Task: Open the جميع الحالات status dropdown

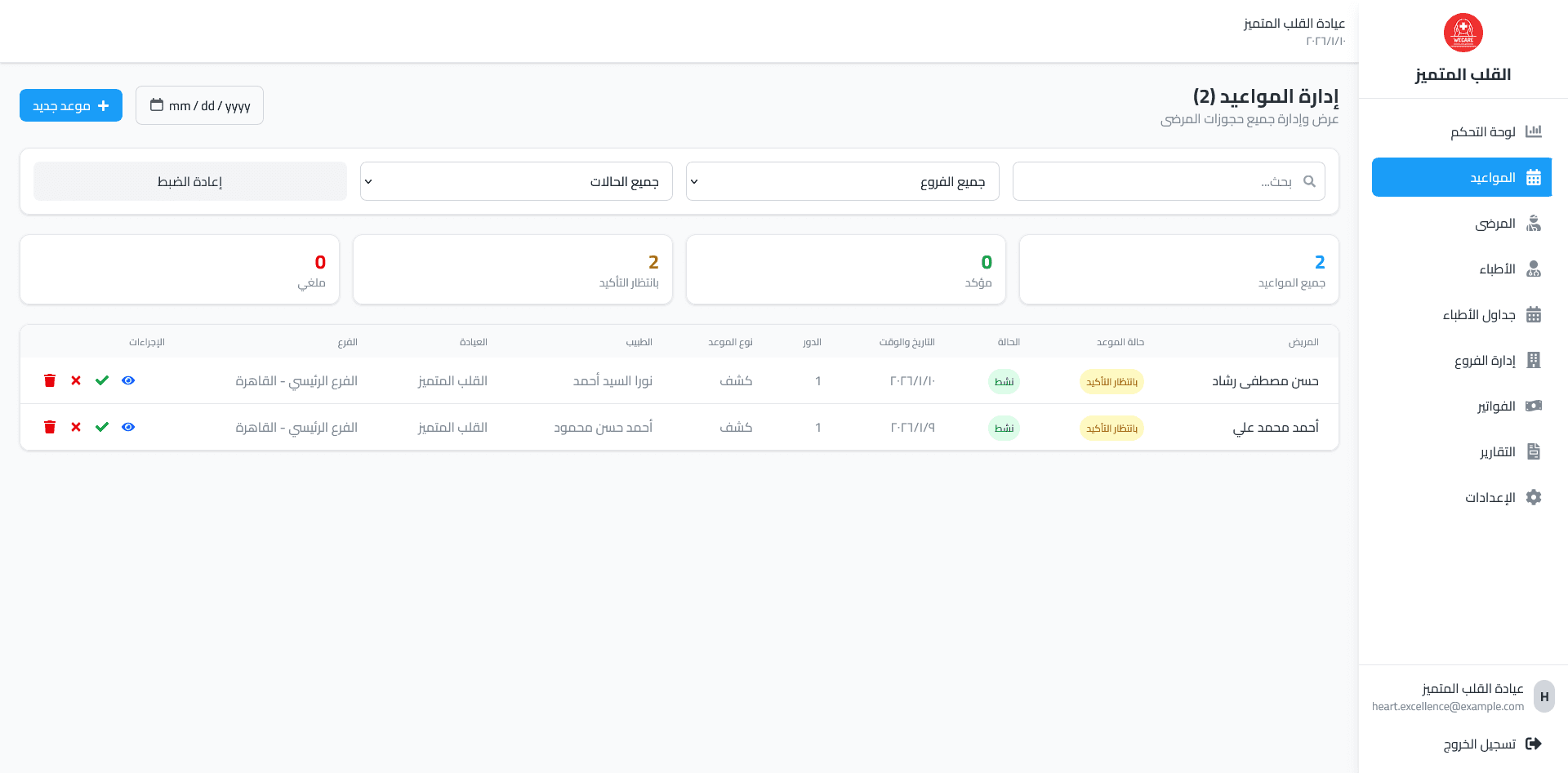Action: [515, 181]
